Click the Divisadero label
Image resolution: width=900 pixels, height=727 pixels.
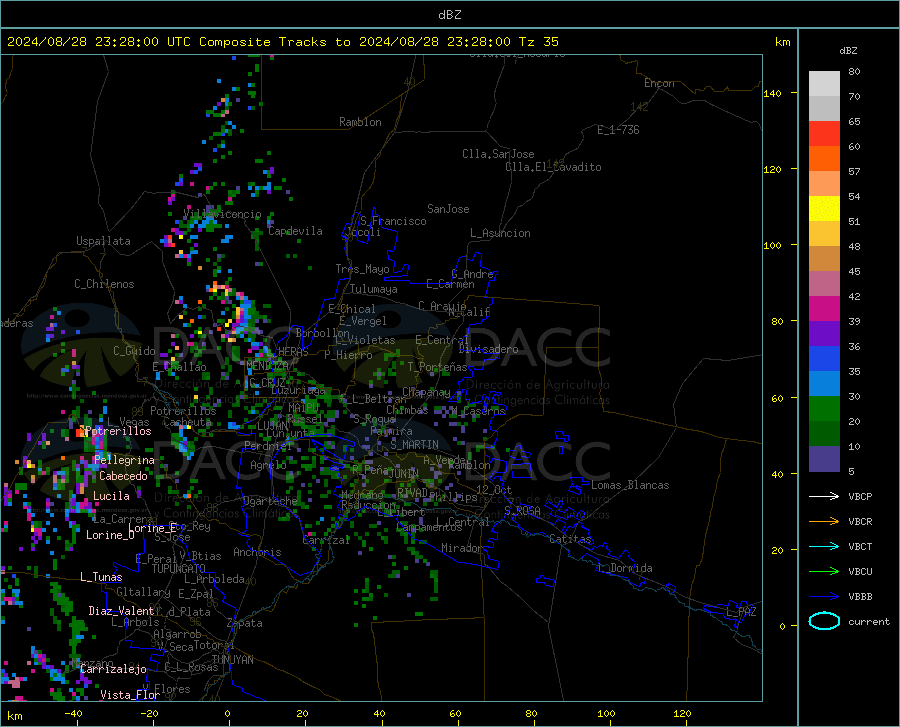click(x=488, y=349)
